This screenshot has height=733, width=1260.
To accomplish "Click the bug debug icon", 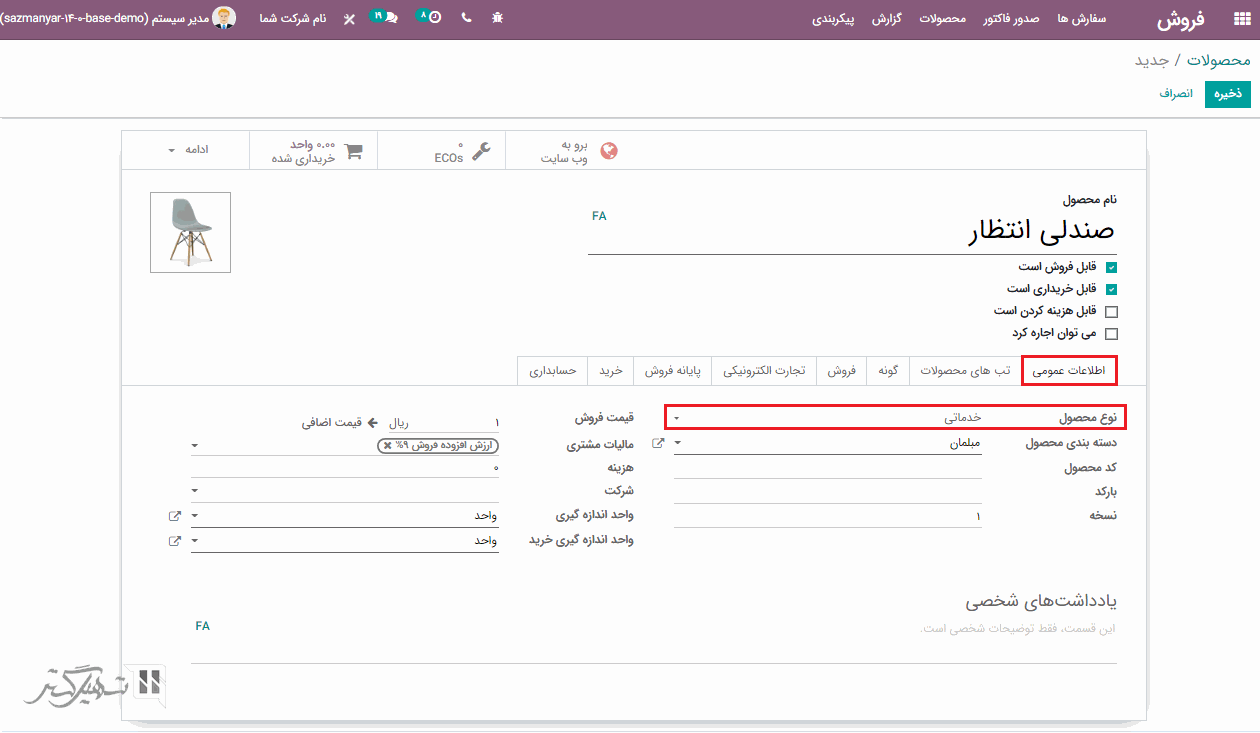I will click(498, 19).
